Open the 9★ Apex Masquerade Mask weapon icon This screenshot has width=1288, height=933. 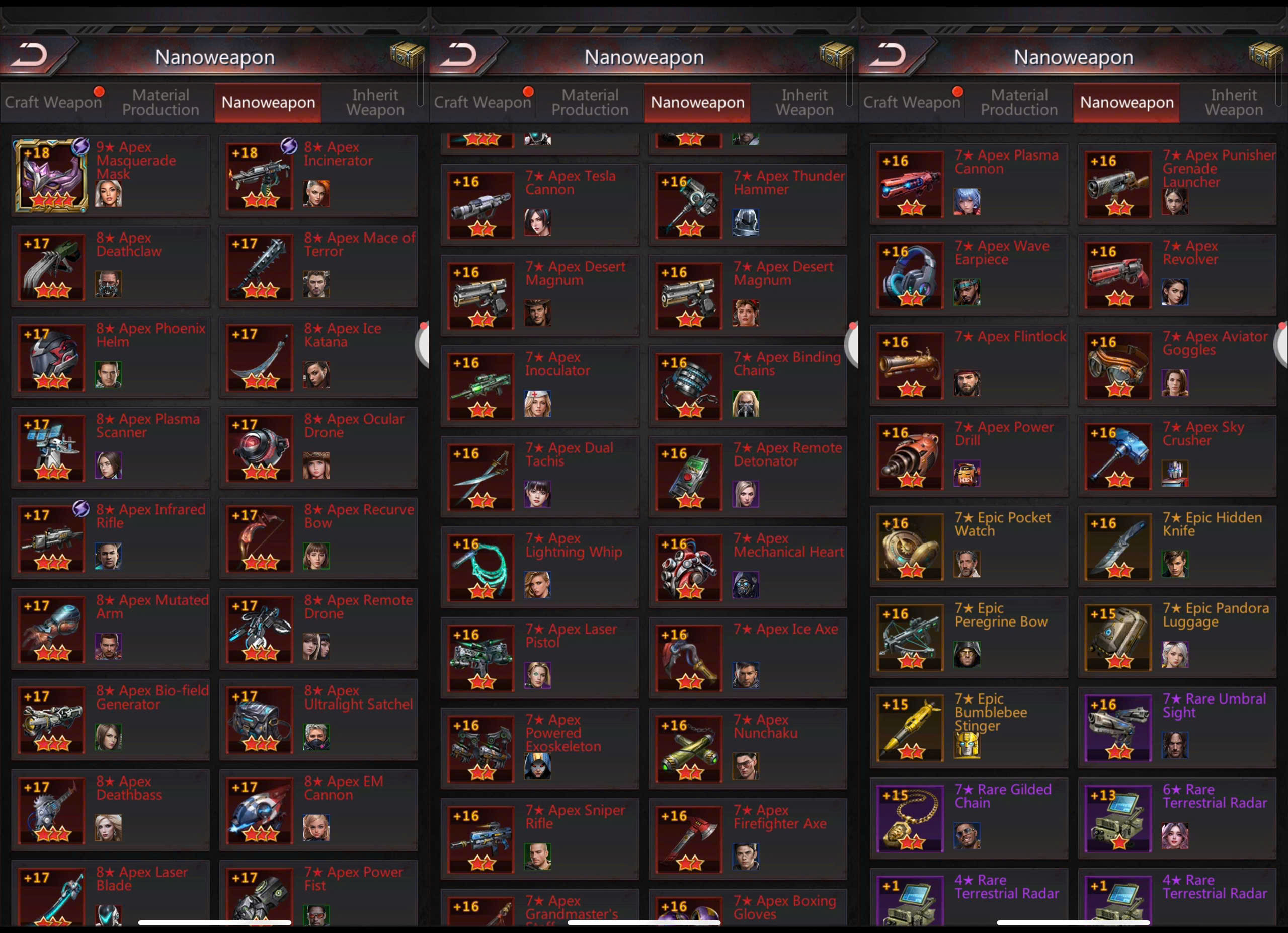click(x=52, y=176)
